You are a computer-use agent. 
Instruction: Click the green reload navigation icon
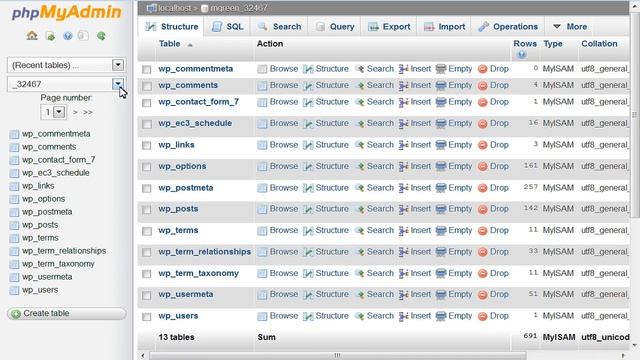(101, 36)
